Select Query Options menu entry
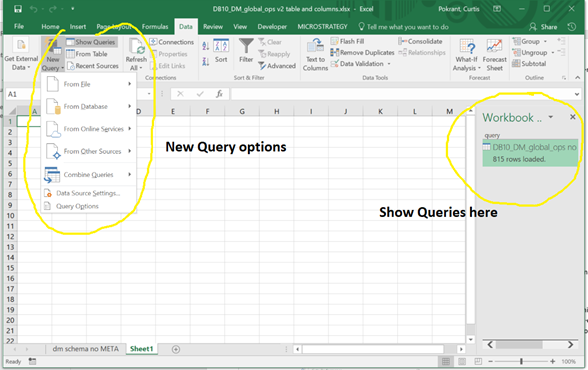This screenshot has width=588, height=370. (77, 206)
